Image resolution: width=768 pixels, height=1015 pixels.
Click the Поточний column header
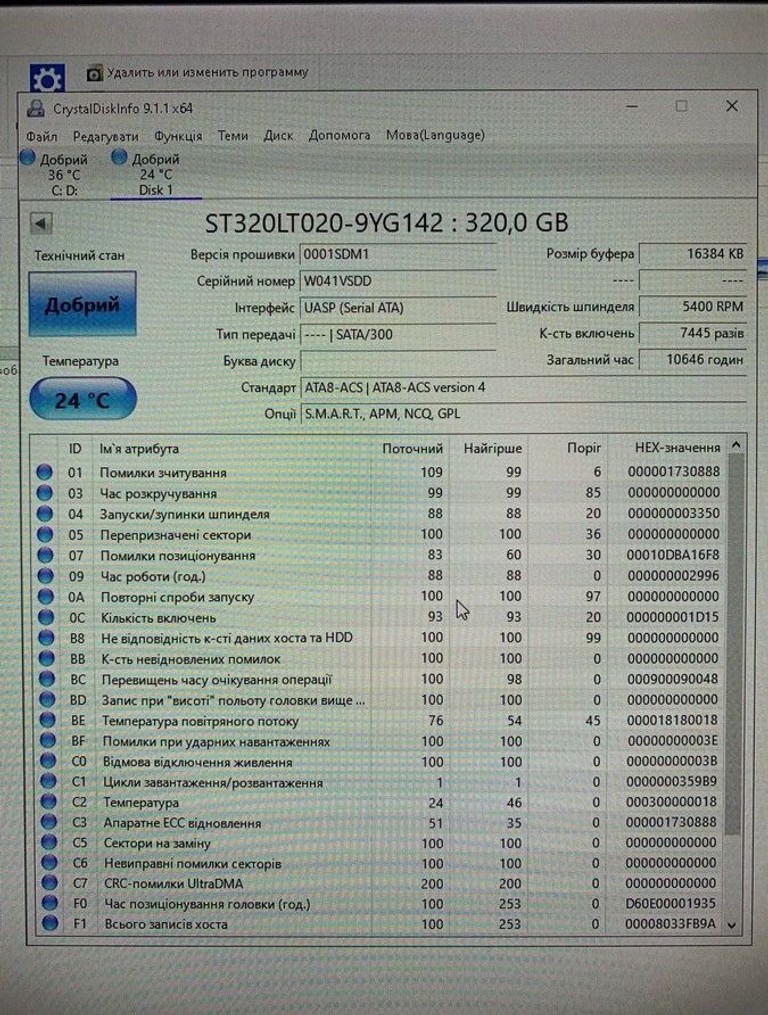click(x=411, y=449)
